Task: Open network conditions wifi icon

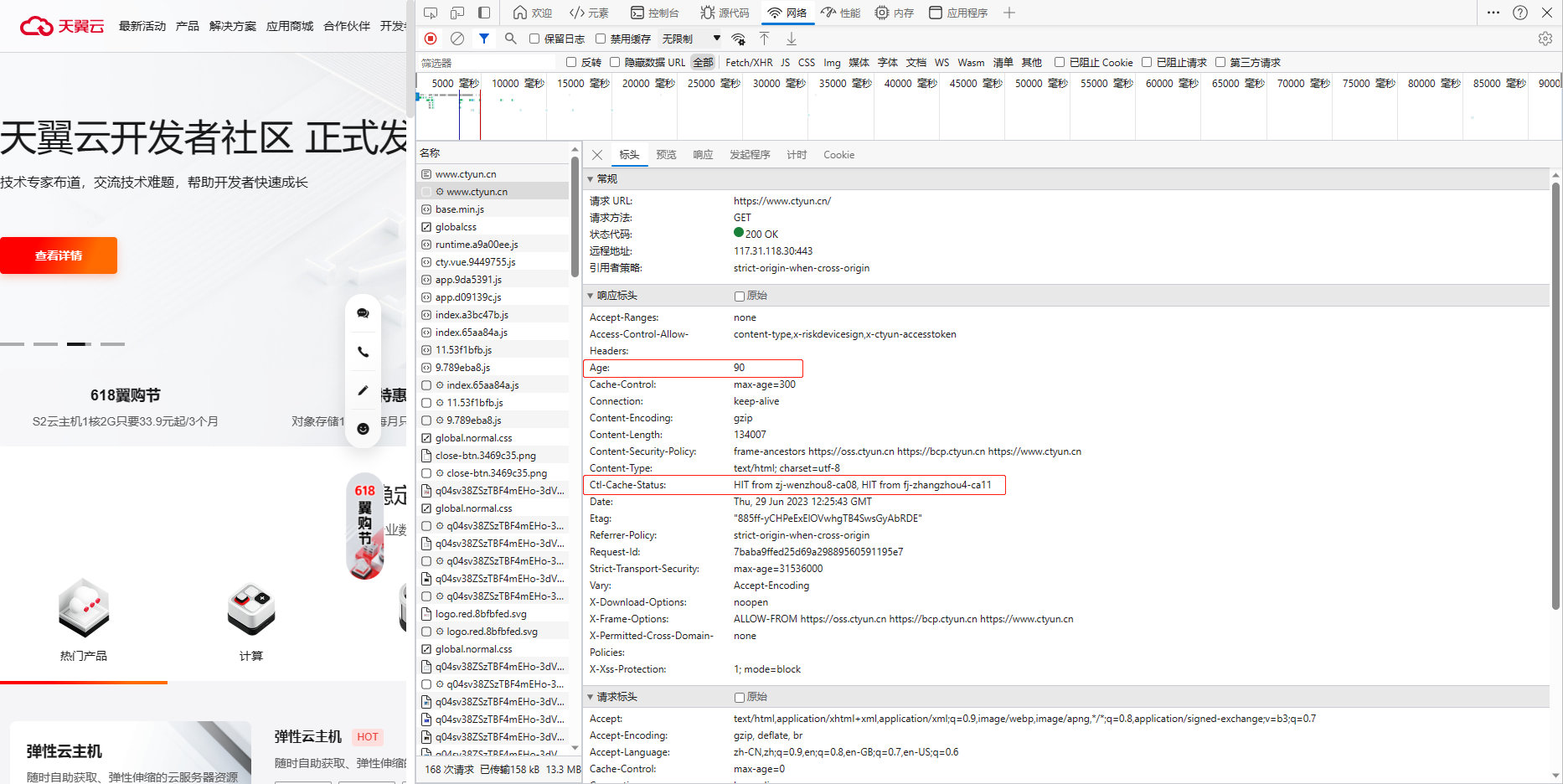Action: tap(738, 39)
